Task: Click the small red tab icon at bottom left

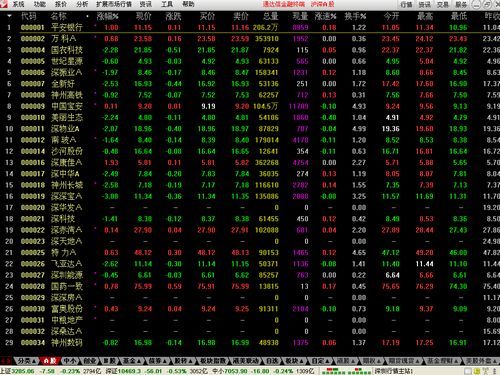Action: coord(6,361)
